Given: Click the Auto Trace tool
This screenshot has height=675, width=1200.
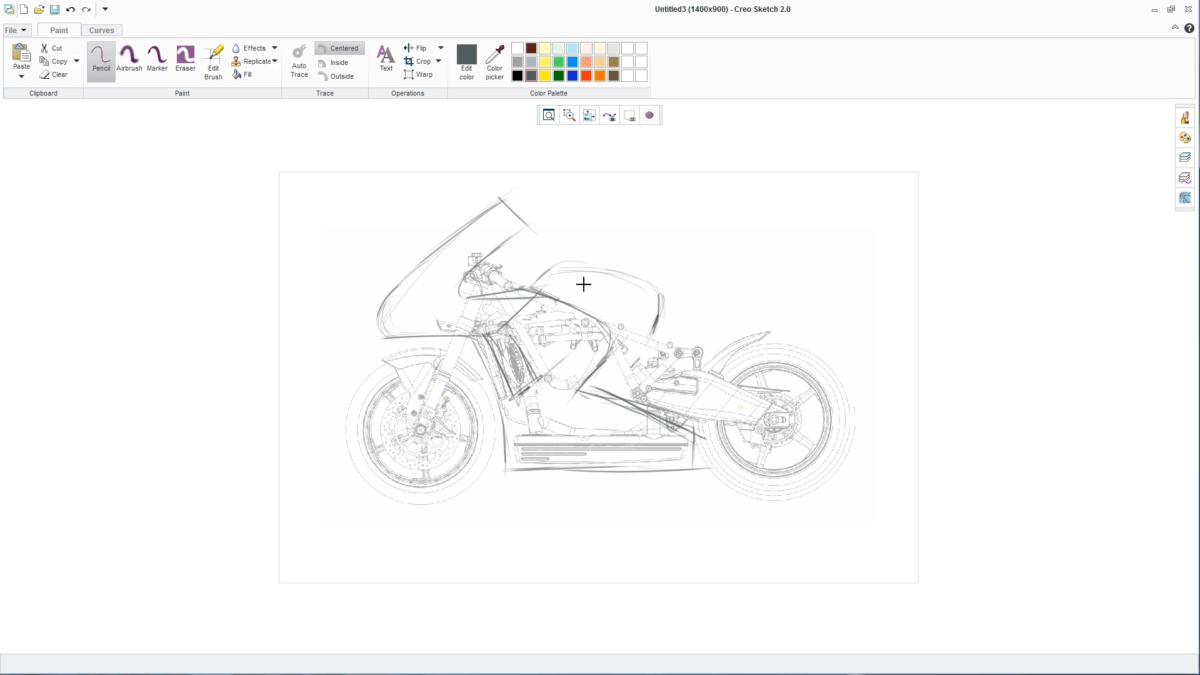Looking at the screenshot, I should click(299, 62).
